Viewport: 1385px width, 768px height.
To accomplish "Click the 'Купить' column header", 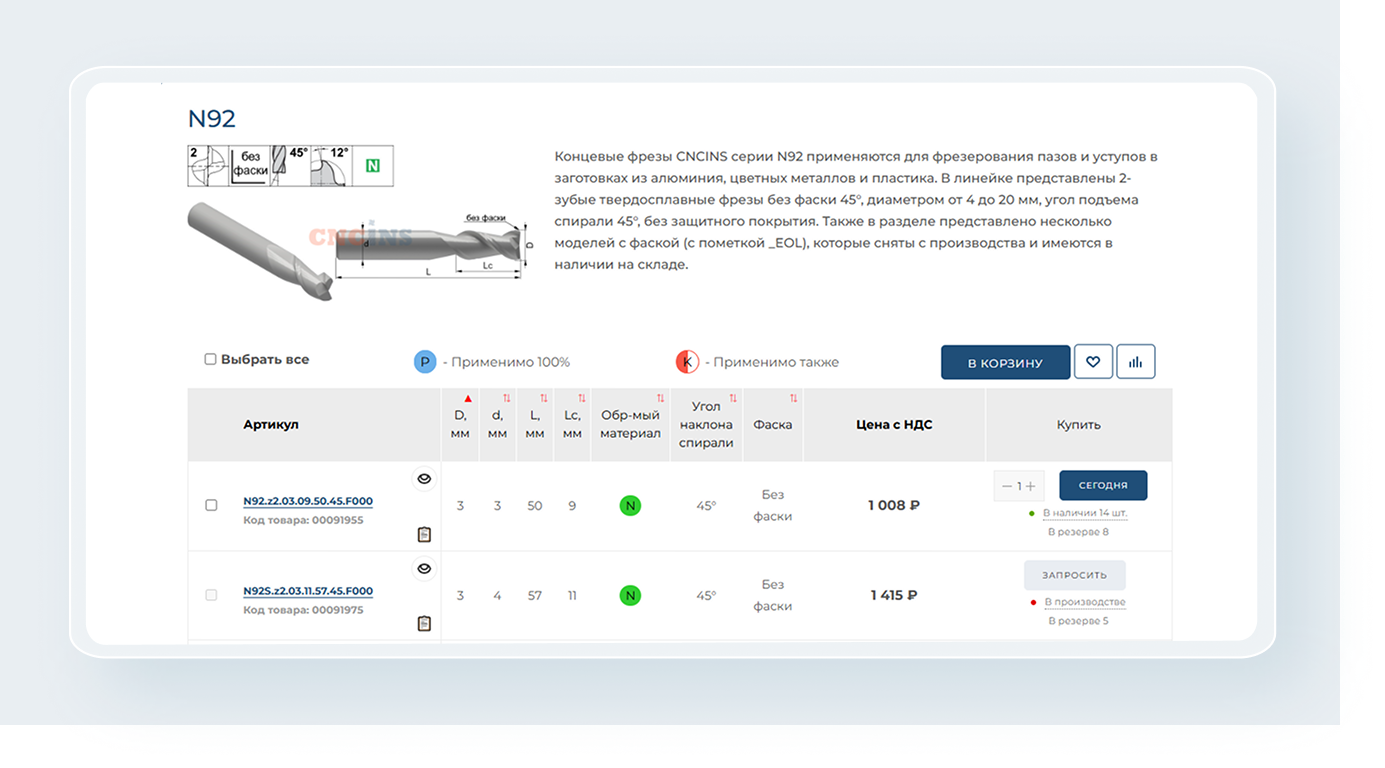I will [x=1079, y=425].
